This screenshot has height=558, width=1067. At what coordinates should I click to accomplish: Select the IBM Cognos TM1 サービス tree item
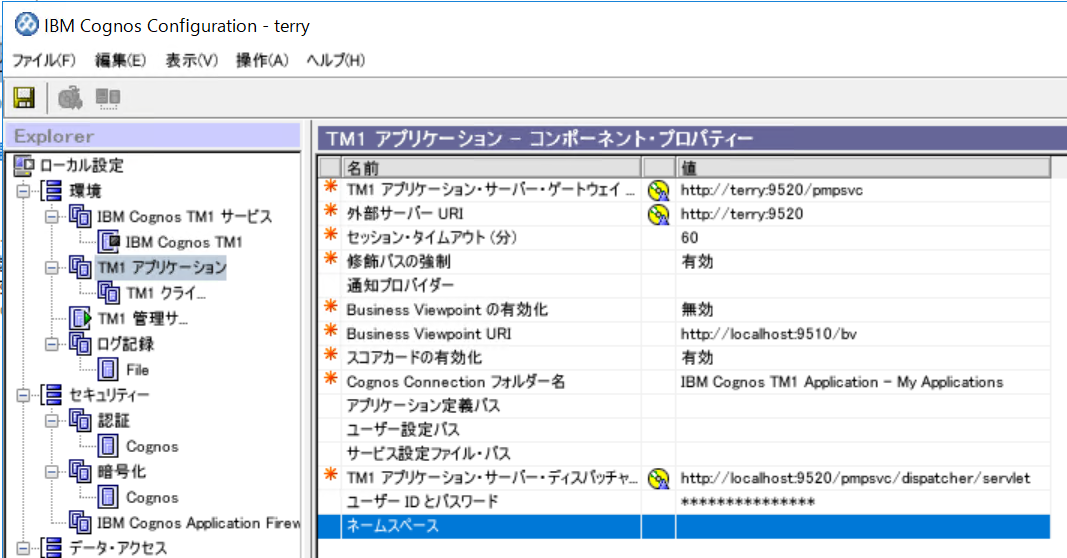(x=184, y=216)
